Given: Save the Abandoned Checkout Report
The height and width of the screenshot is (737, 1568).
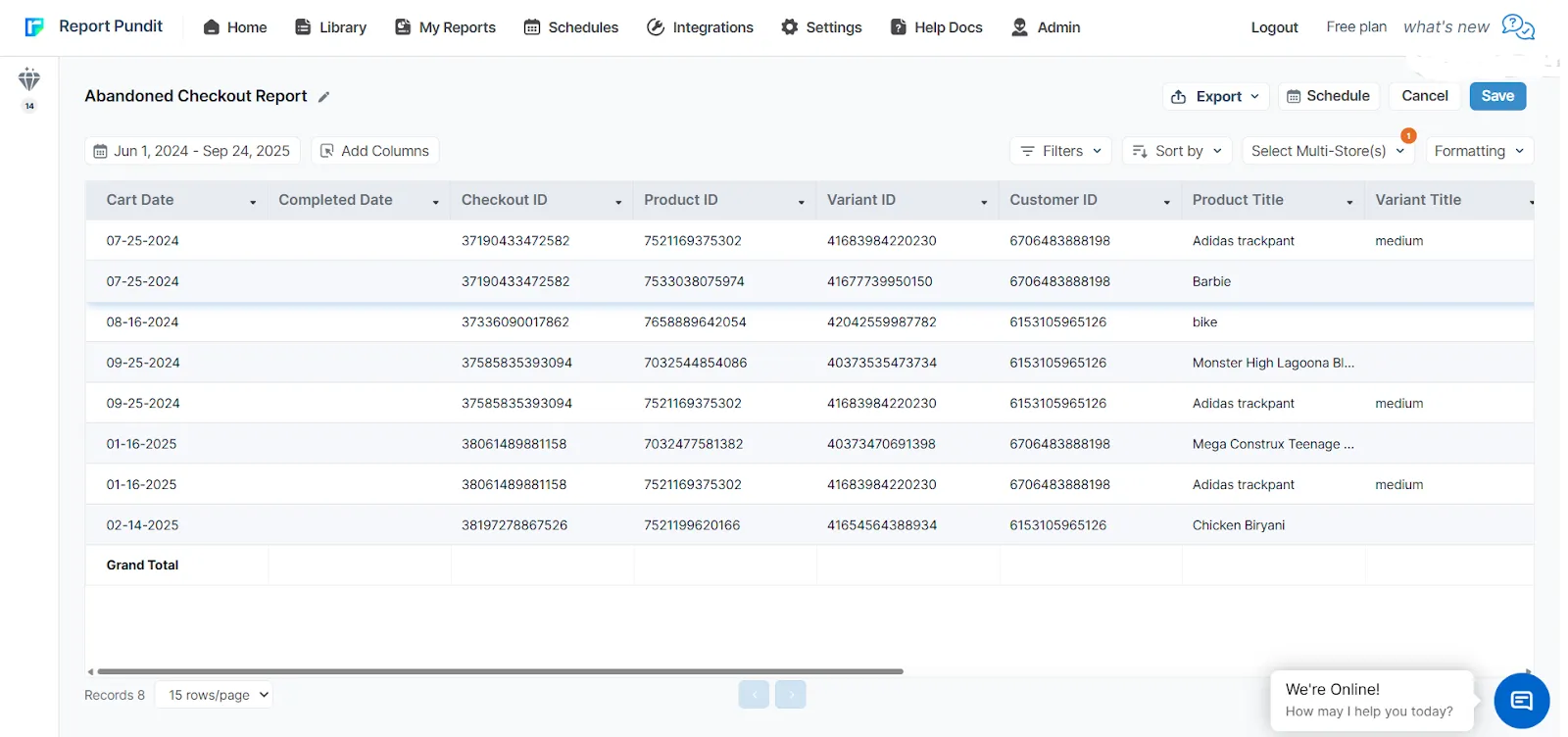Looking at the screenshot, I should click(1497, 96).
